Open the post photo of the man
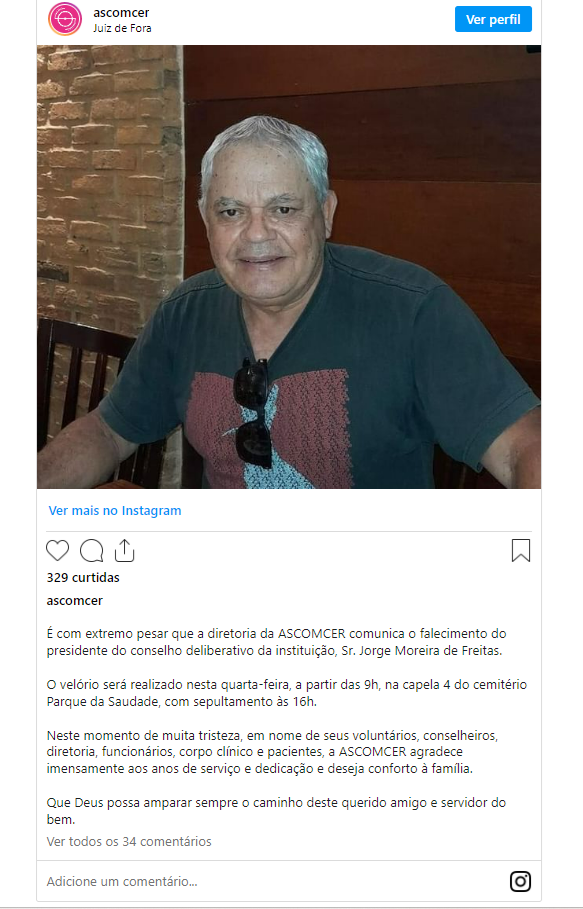This screenshot has width=583, height=909. click(289, 267)
